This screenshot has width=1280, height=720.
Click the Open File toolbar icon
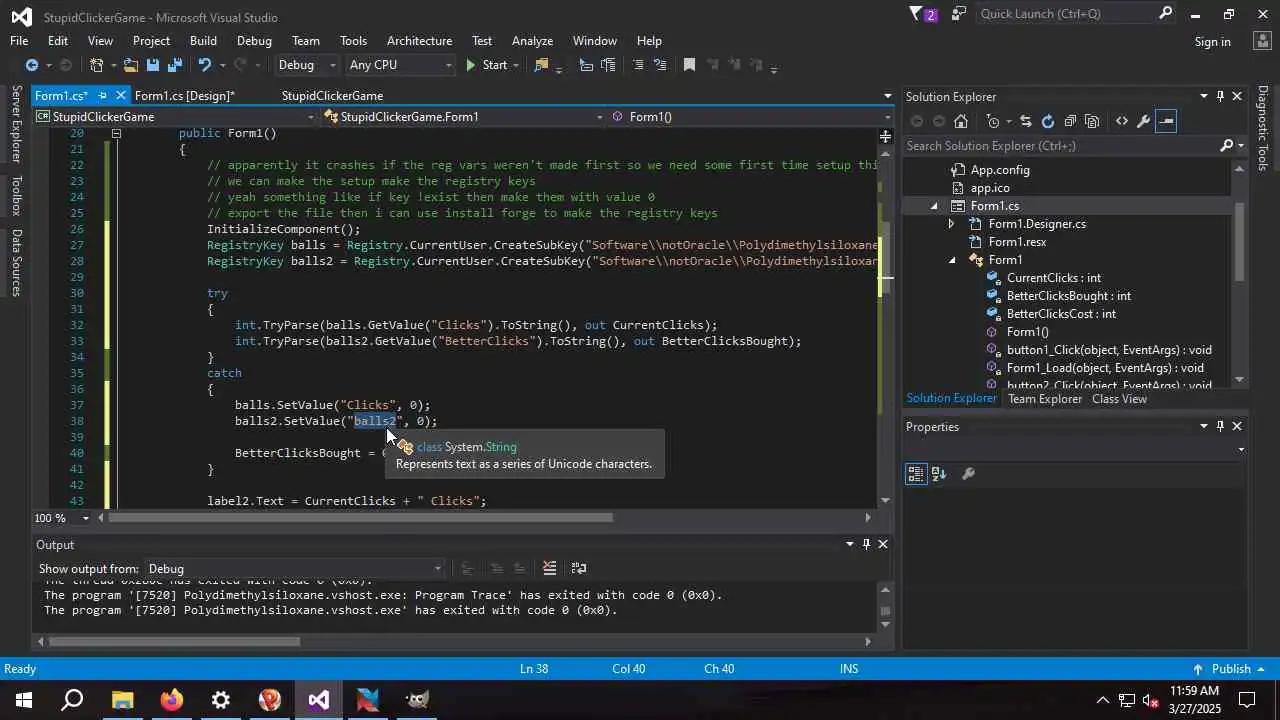pos(130,65)
